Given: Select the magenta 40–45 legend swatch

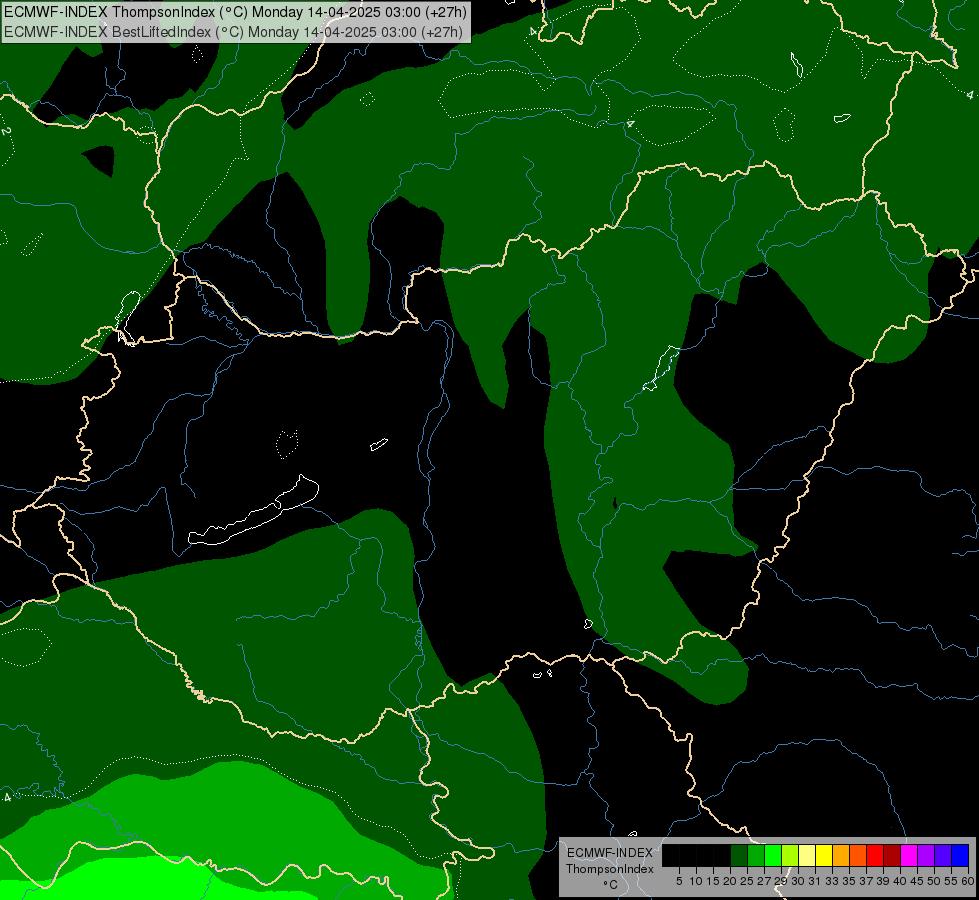Looking at the screenshot, I should click(909, 855).
